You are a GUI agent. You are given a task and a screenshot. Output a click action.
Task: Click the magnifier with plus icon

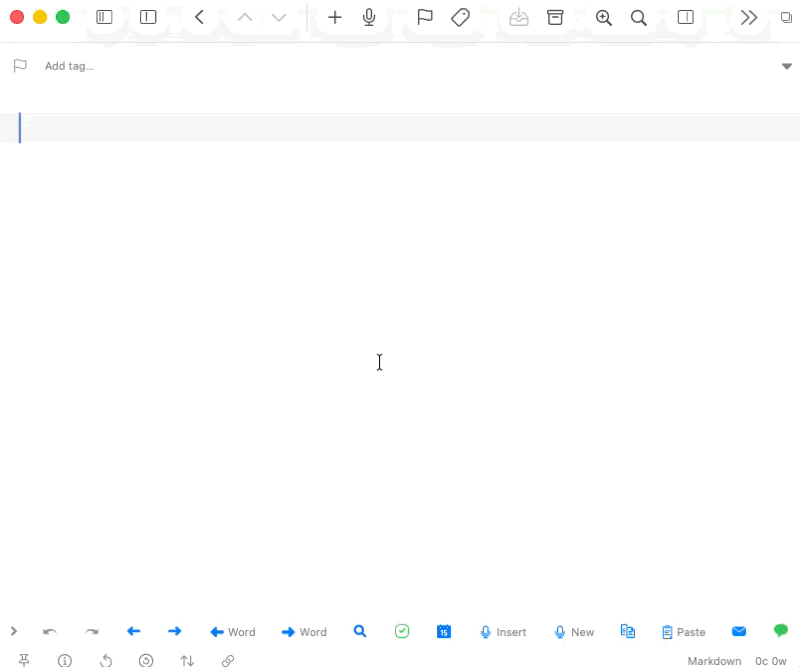click(x=603, y=17)
